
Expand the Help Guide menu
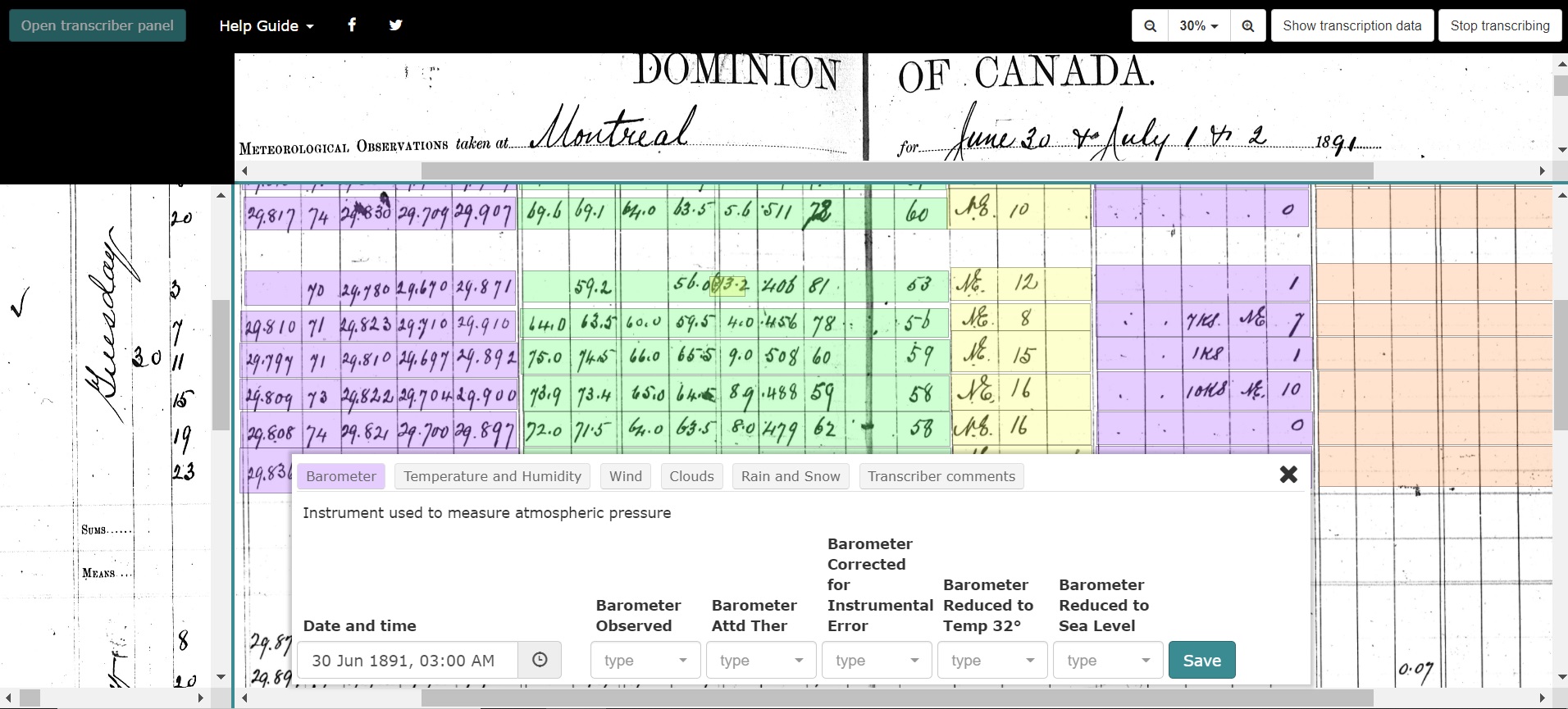click(x=266, y=25)
